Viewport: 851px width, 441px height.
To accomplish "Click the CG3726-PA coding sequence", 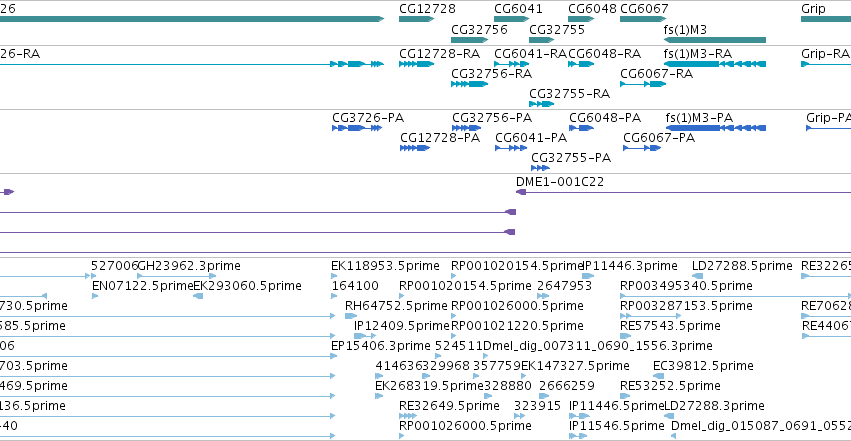I will click(x=357, y=128).
